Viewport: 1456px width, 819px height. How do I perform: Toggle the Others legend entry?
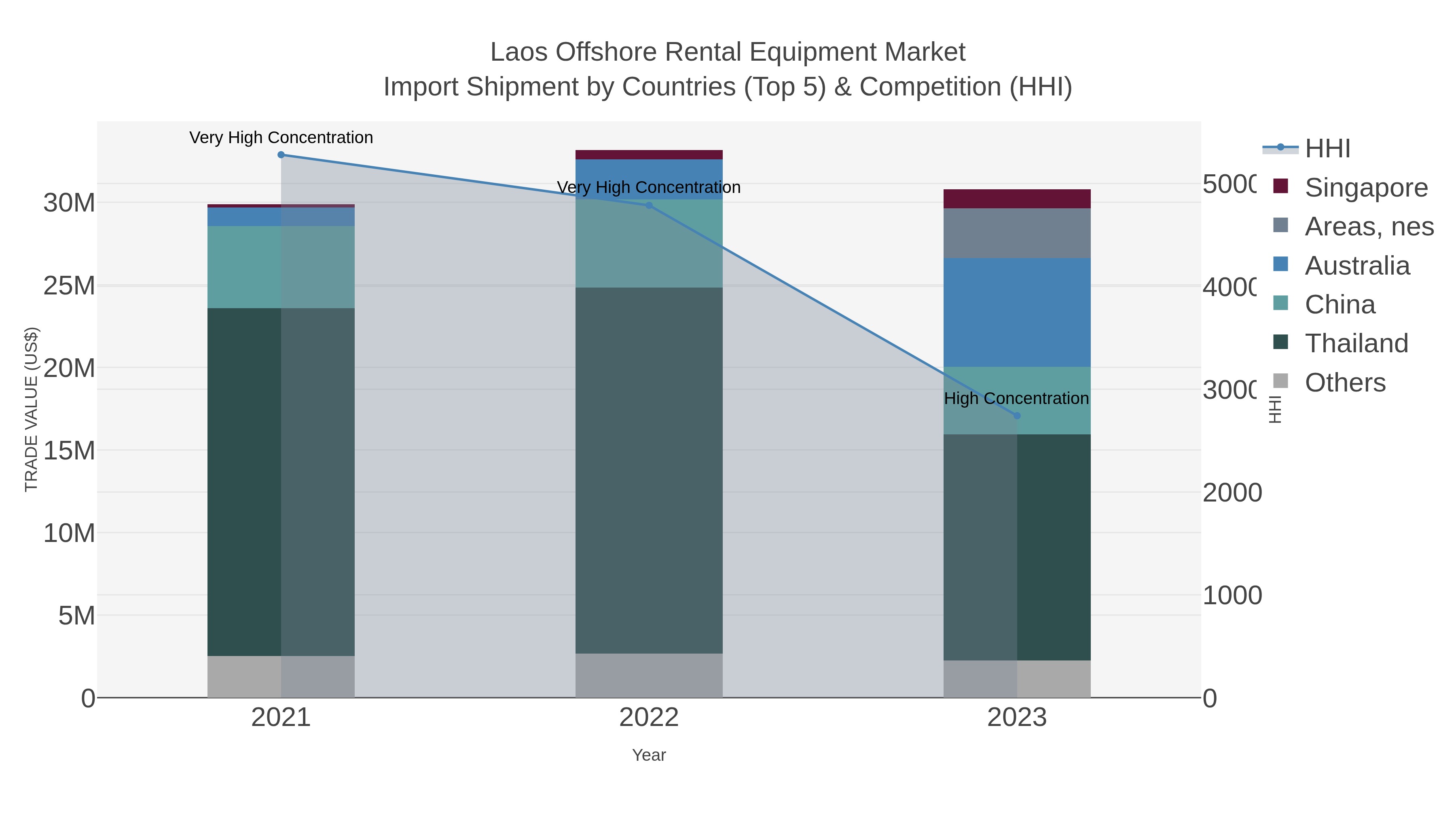[1329, 382]
